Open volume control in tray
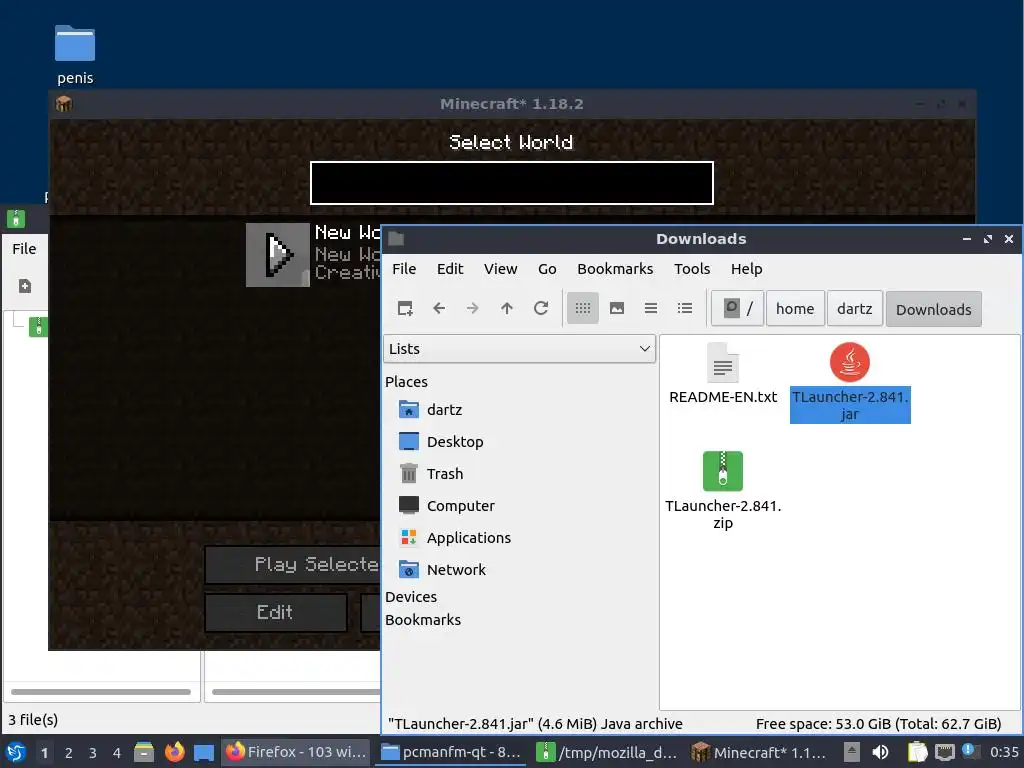This screenshot has height=768, width=1024. pos(880,752)
